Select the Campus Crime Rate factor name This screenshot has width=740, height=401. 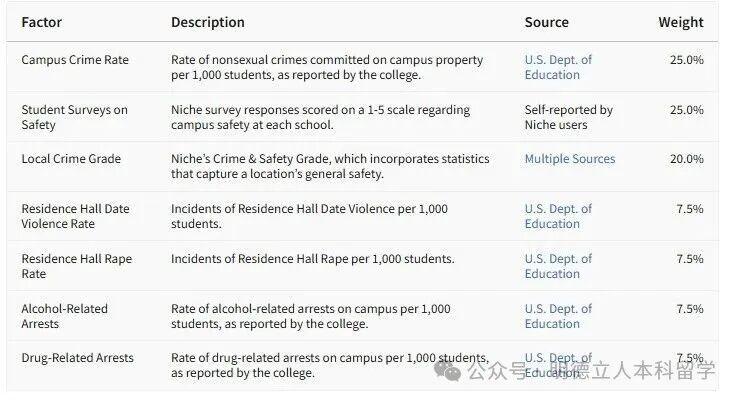(x=75, y=60)
